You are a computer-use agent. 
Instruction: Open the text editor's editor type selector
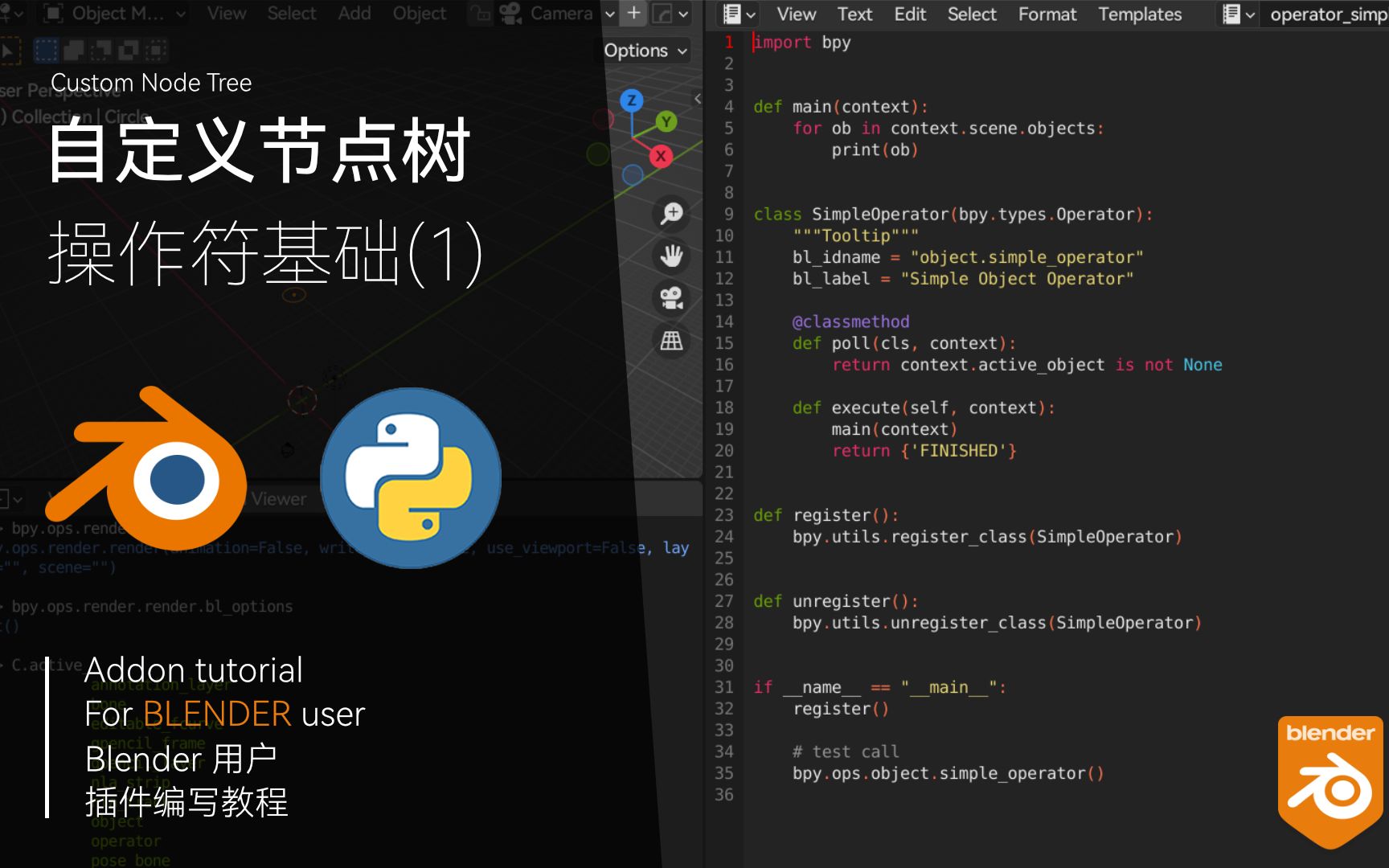click(739, 14)
